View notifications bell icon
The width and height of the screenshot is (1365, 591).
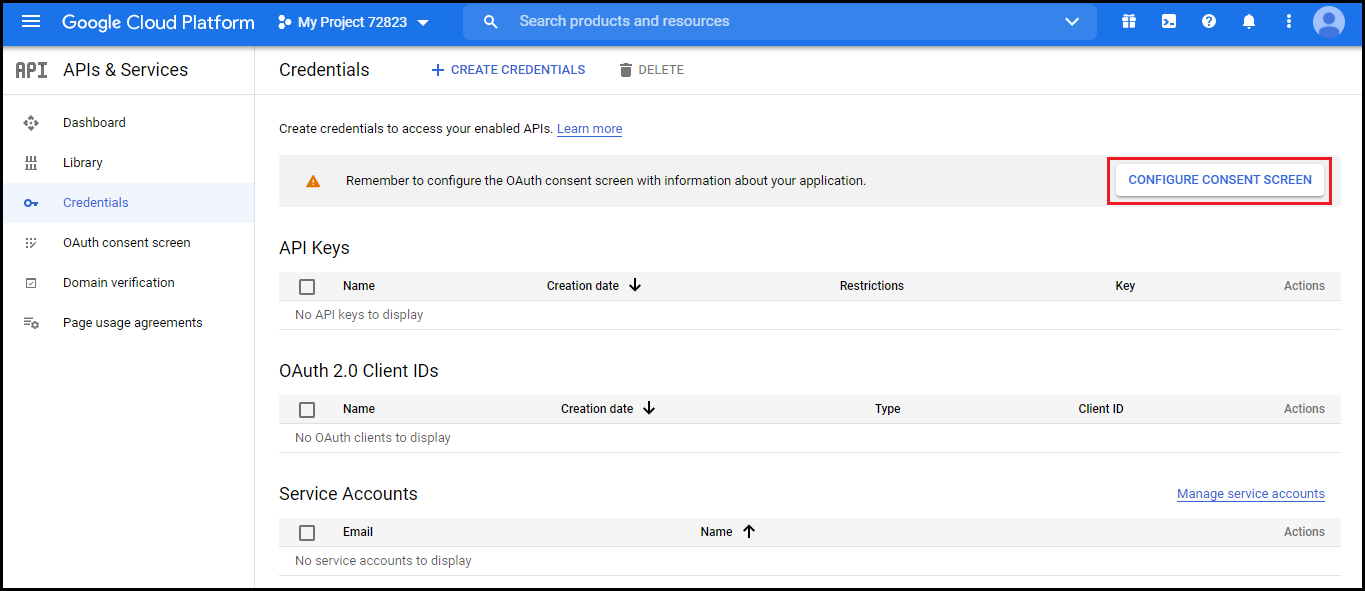tap(1249, 22)
